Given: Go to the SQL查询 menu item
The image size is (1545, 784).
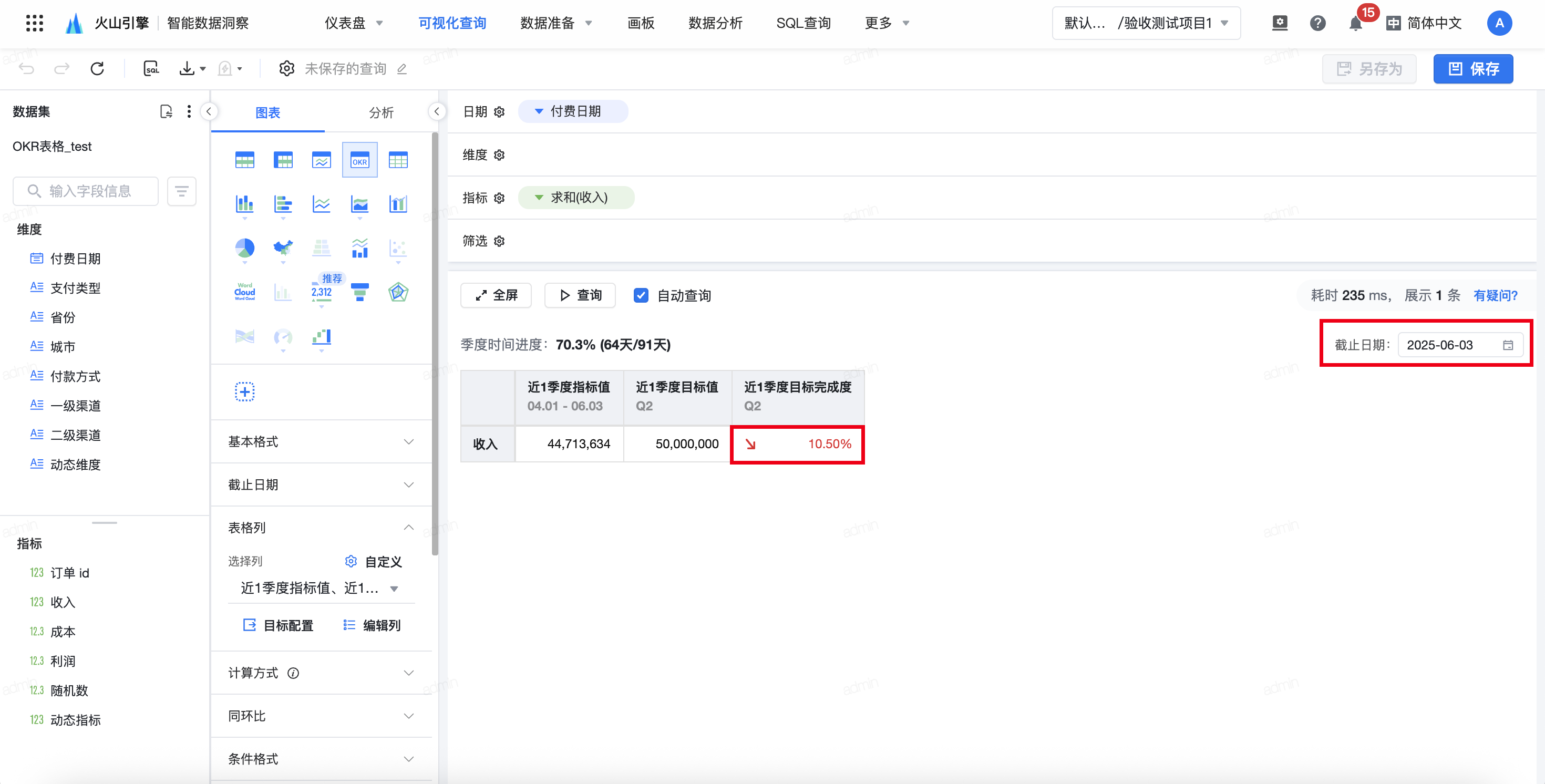Looking at the screenshot, I should 803,23.
